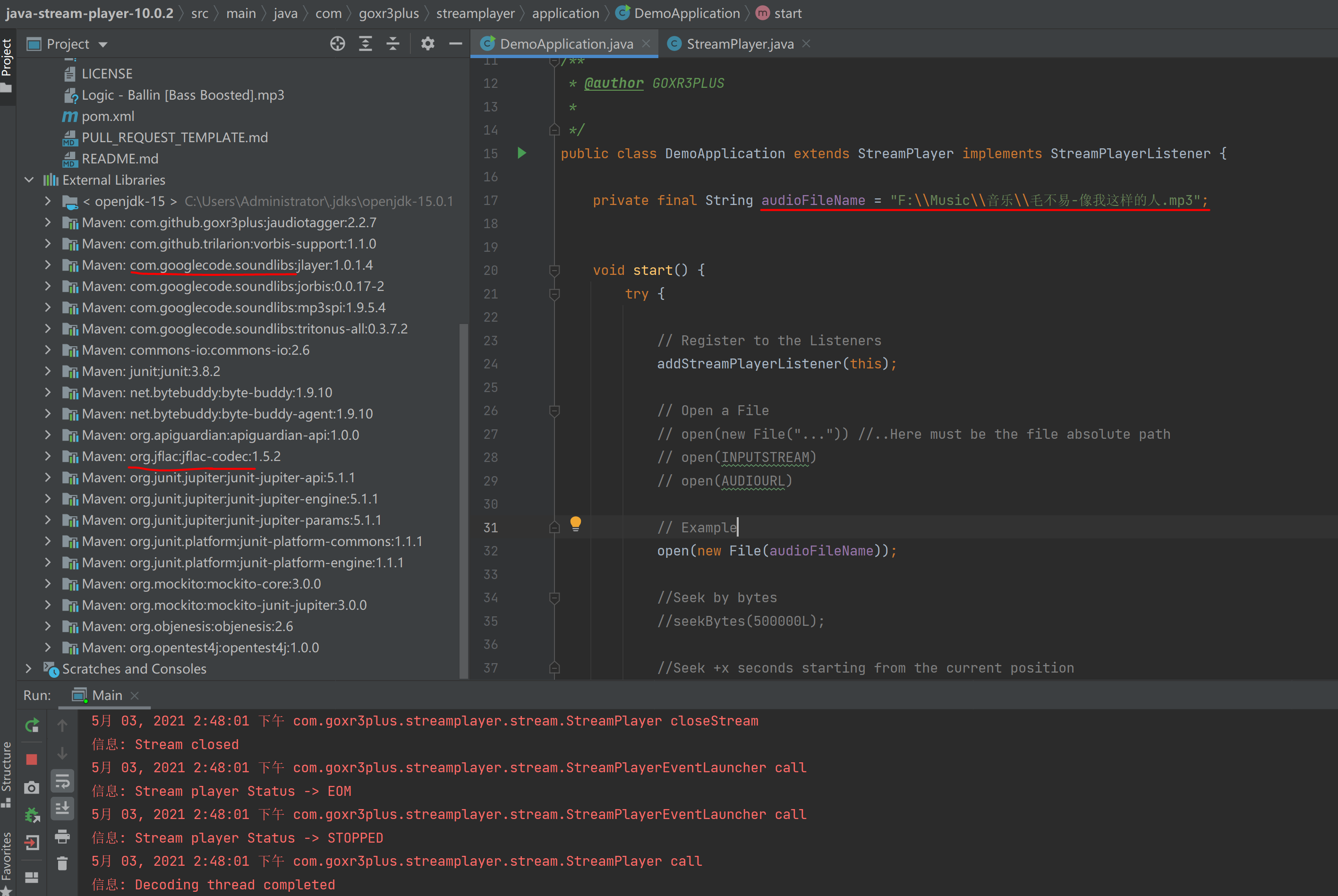Click the Select Opened File target icon

point(337,44)
